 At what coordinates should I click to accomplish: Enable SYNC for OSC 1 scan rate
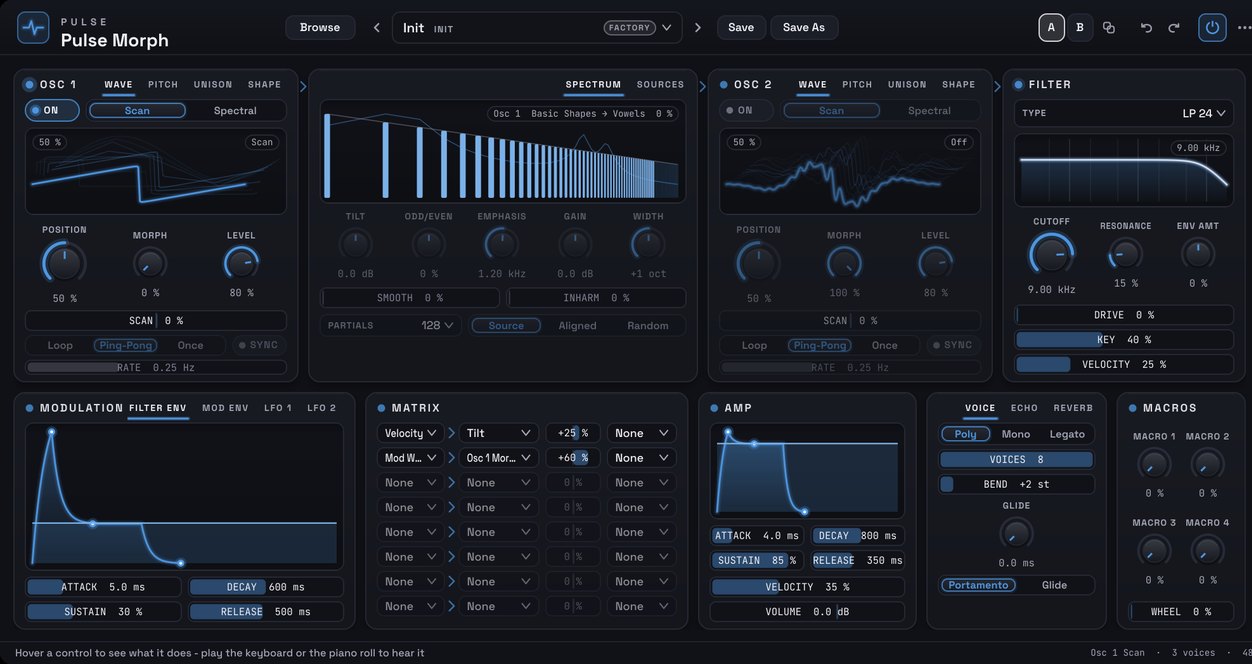[258, 345]
